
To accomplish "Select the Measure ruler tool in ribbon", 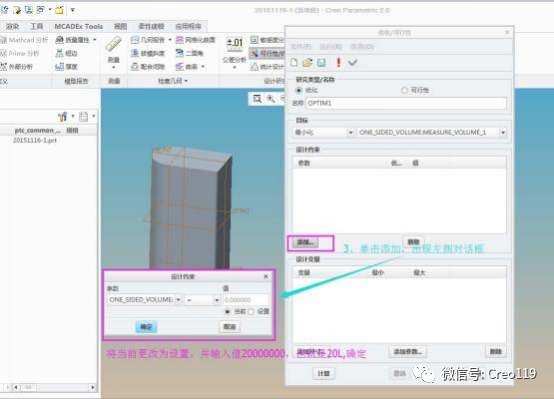I will click(x=114, y=52).
